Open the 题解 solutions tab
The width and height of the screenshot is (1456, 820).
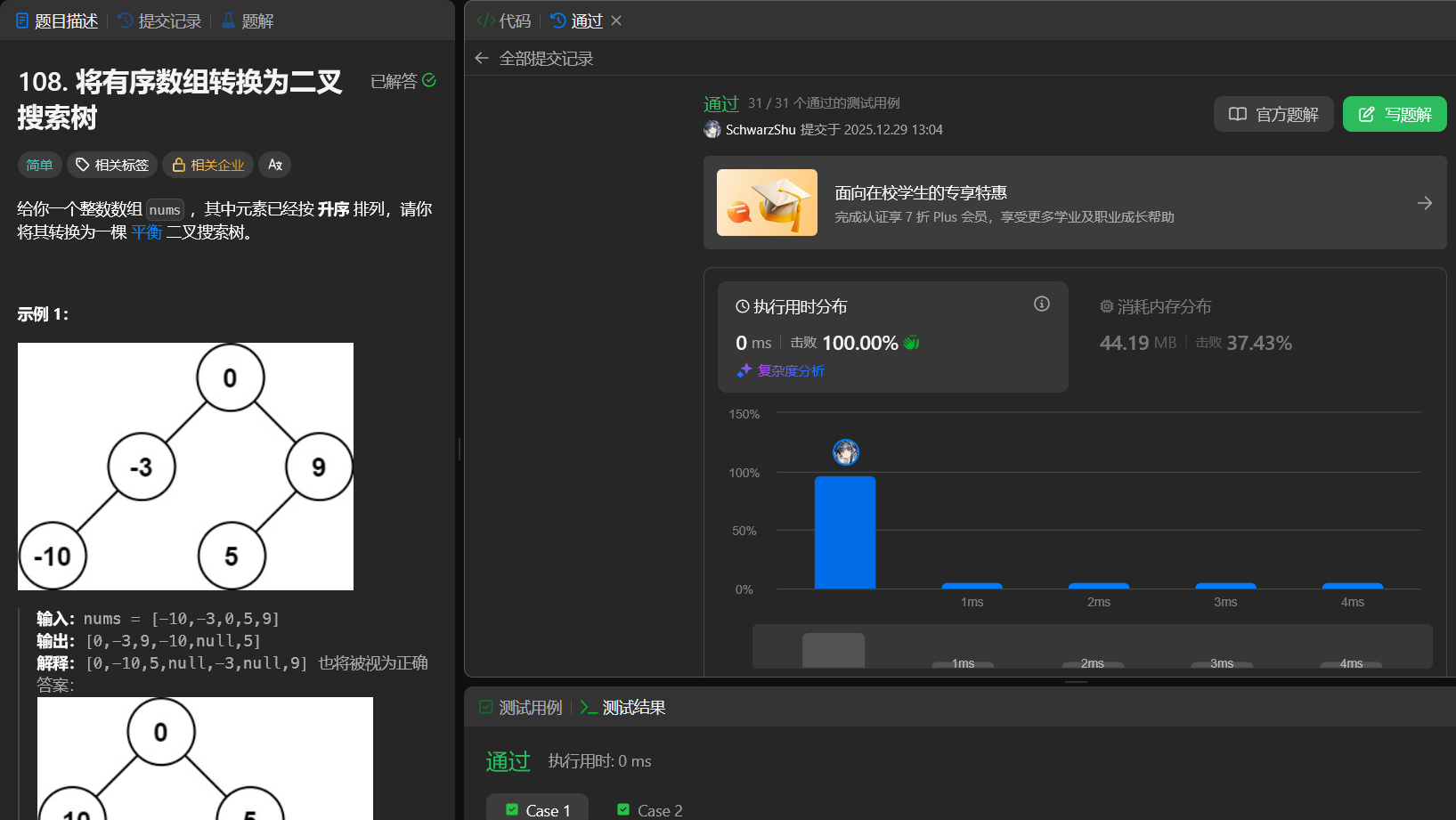tap(248, 20)
